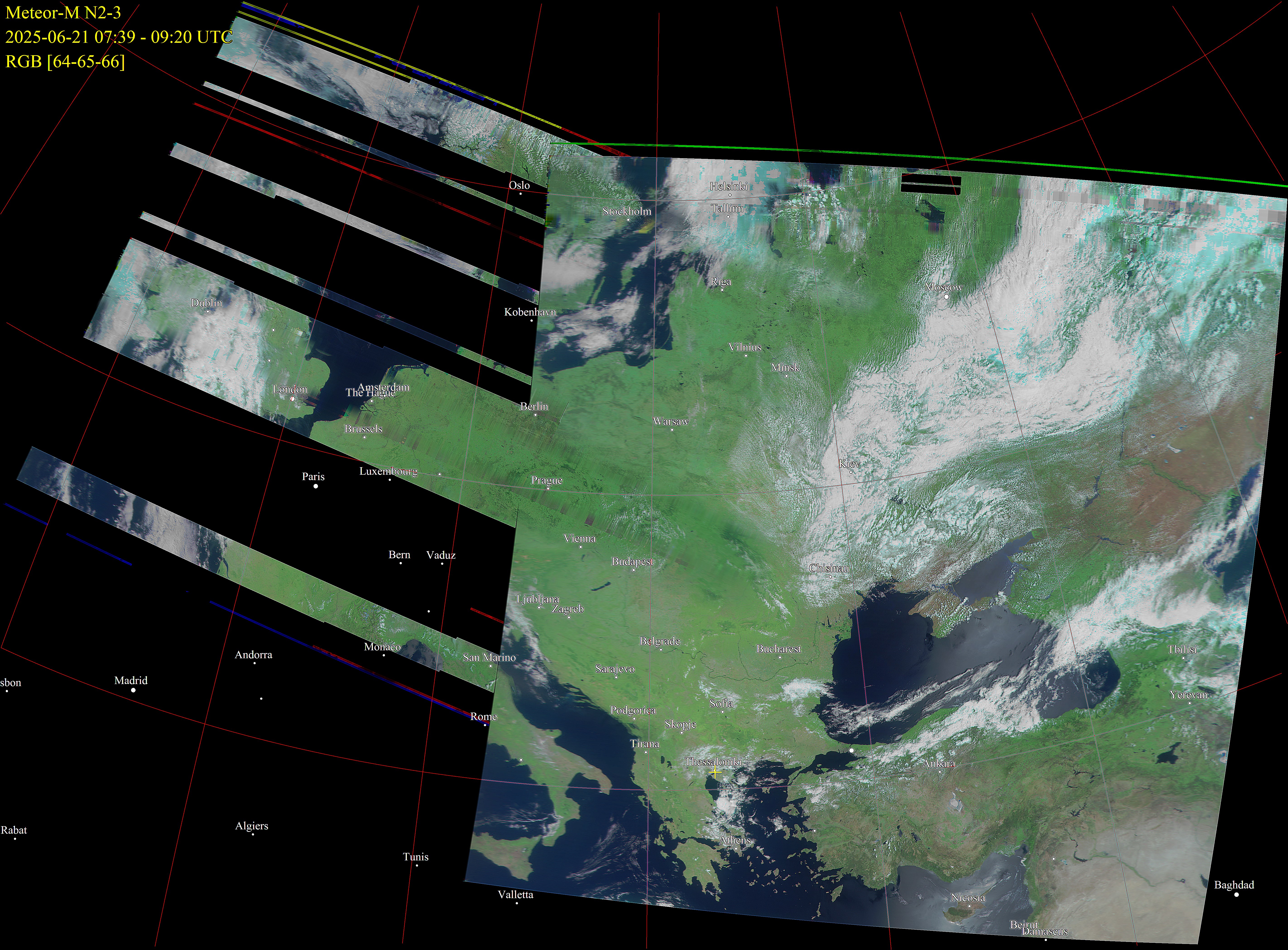Click the Belgrade city label
The image size is (1288, 950).
660,641
